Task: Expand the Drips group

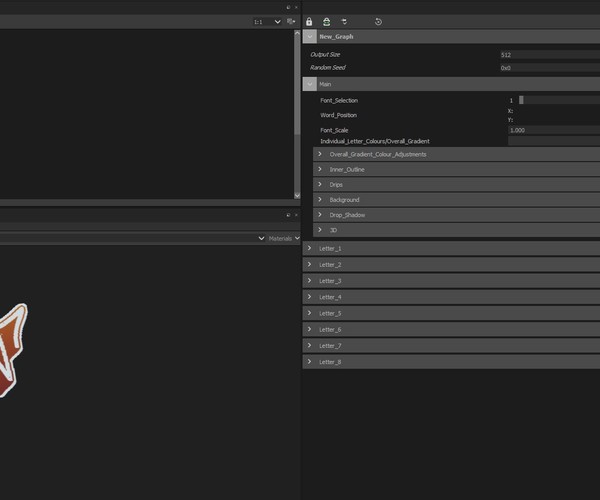Action: [x=320, y=184]
